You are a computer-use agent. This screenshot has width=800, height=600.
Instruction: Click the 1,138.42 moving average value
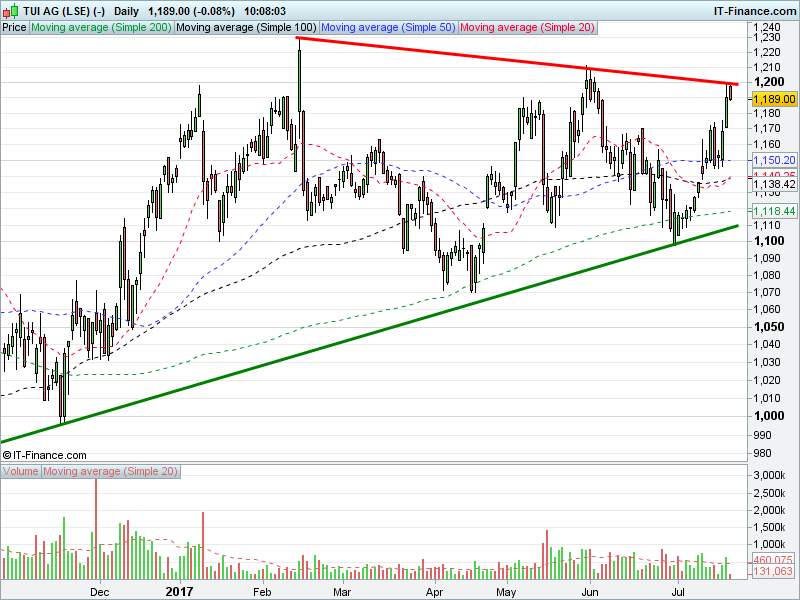click(x=774, y=184)
